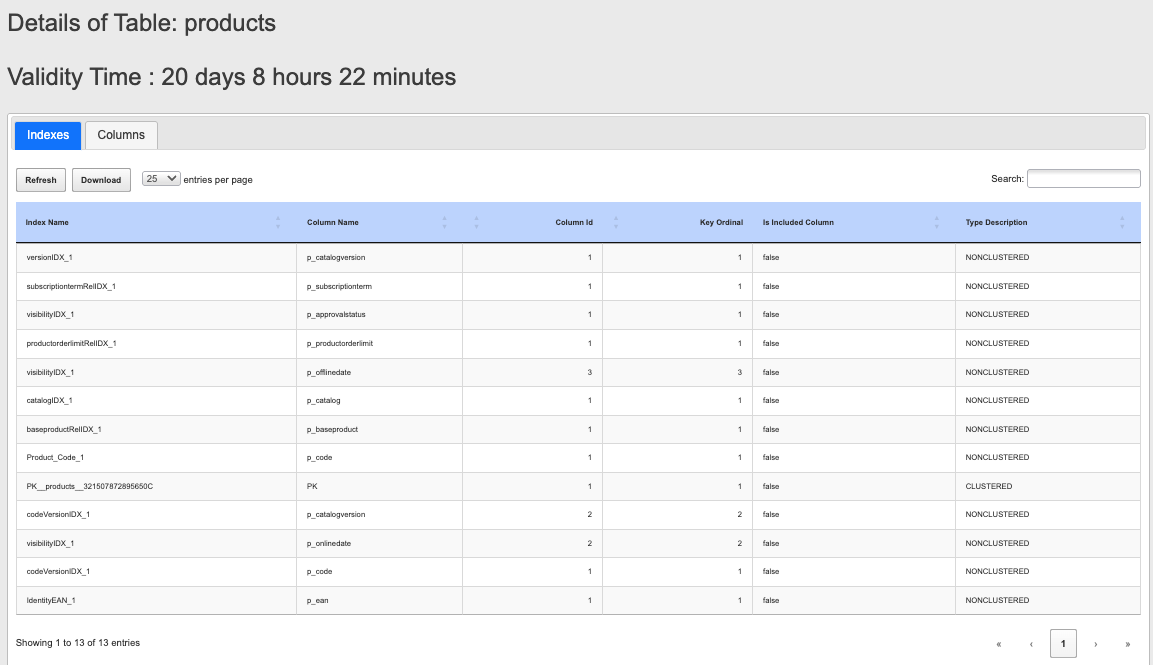Select the catalogIDX_1 cell
The image size is (1153, 665).
tap(157, 401)
